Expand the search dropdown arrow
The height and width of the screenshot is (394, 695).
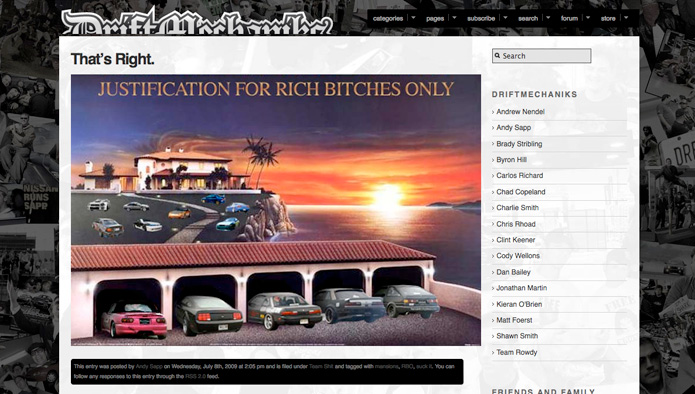548,18
